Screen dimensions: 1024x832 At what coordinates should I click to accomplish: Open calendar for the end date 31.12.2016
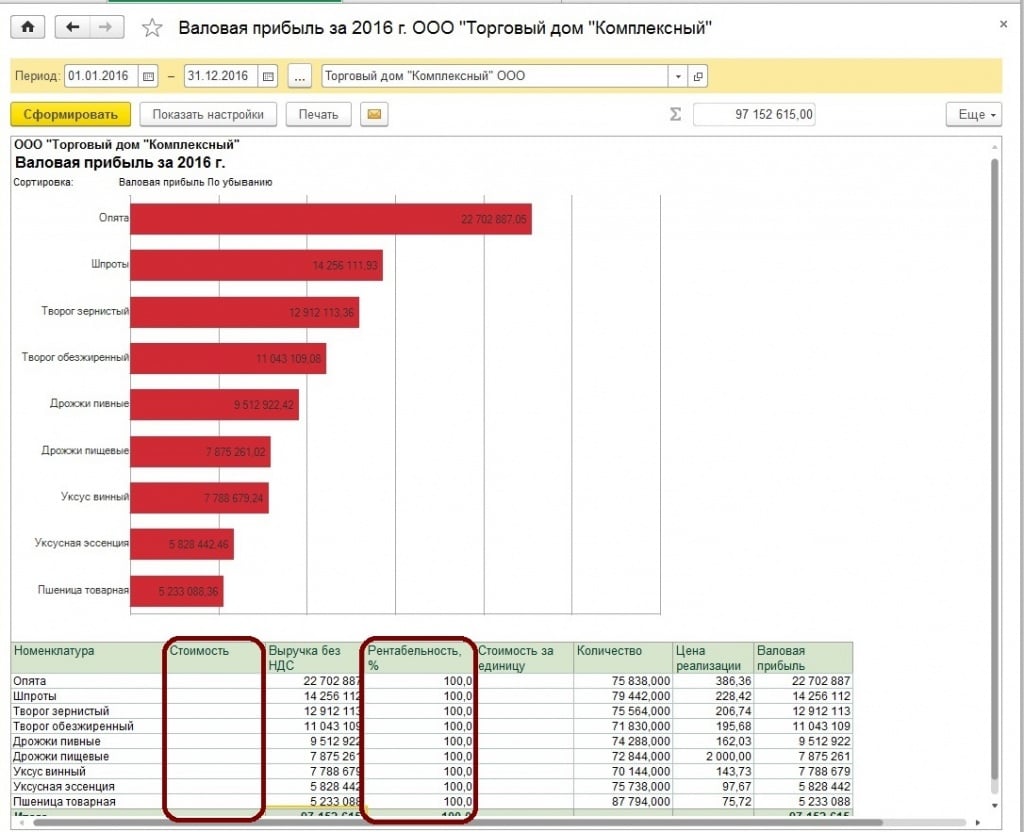click(267, 76)
